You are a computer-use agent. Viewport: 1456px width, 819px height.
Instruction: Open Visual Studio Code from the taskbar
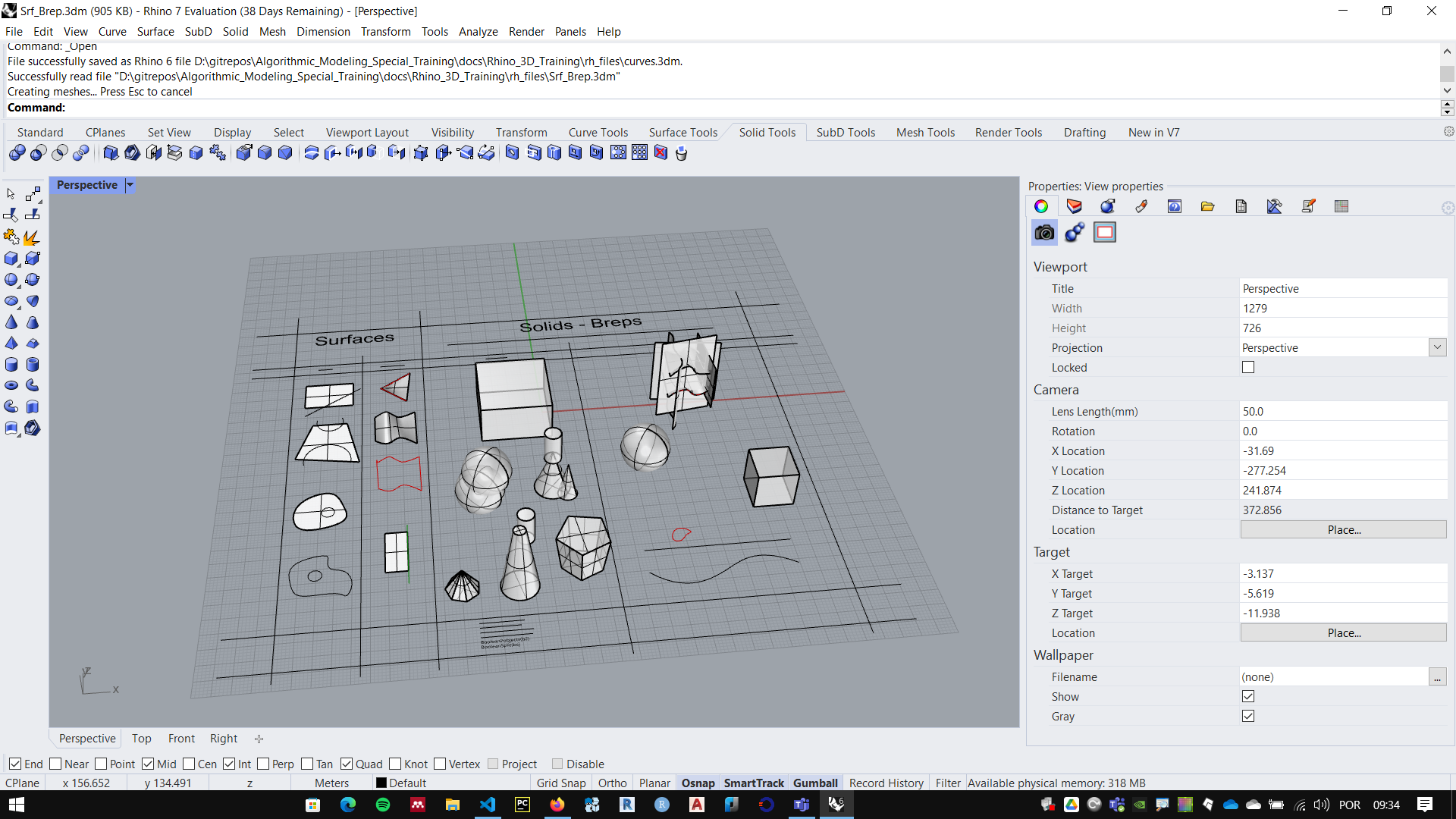pos(488,805)
